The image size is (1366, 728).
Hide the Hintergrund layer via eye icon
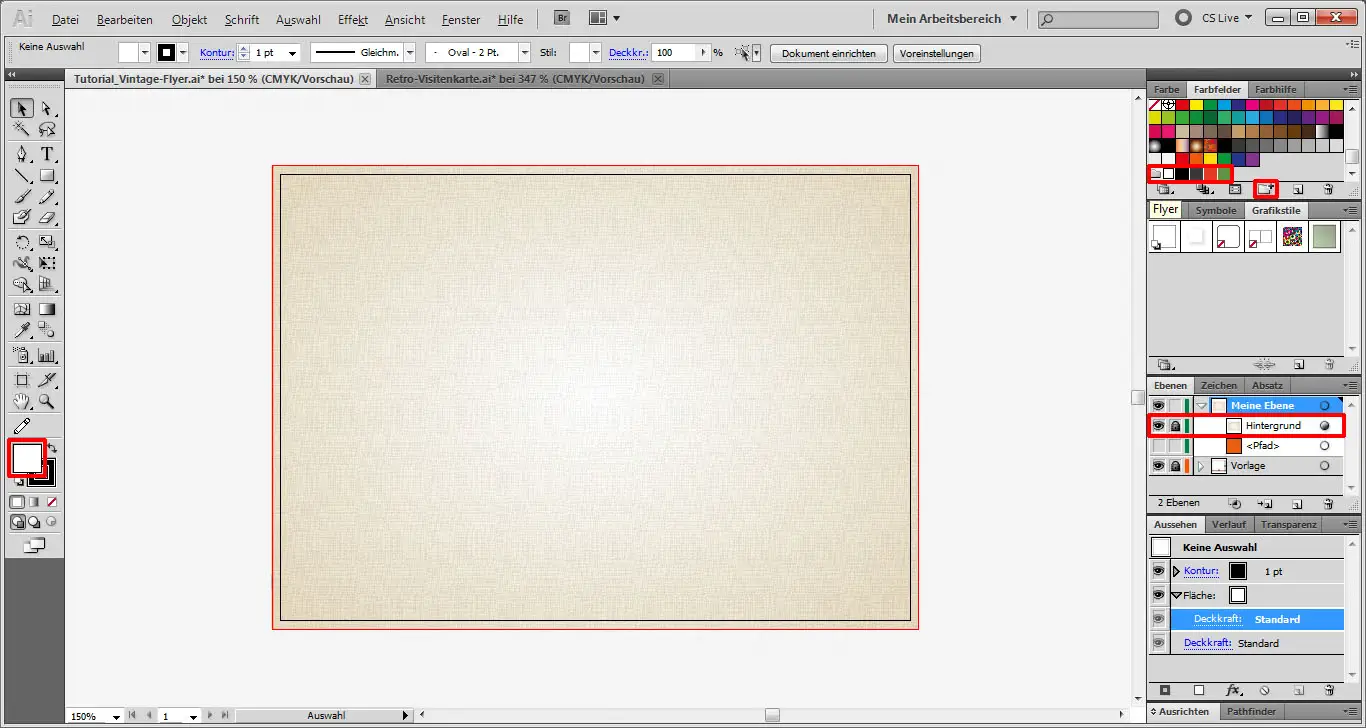coord(1158,426)
